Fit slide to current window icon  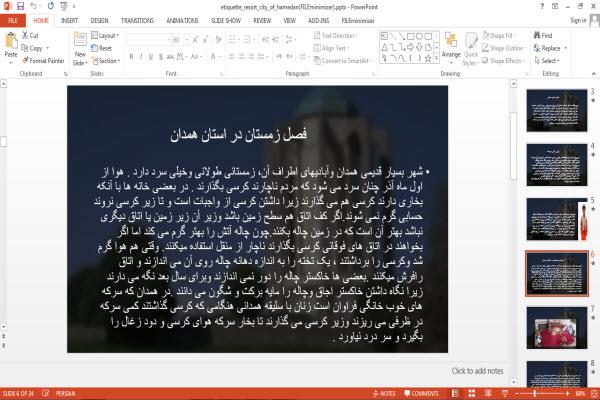click(595, 393)
